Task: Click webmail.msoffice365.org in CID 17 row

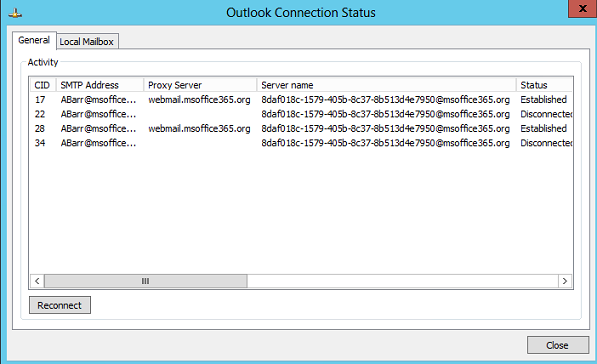Action: 199,100
